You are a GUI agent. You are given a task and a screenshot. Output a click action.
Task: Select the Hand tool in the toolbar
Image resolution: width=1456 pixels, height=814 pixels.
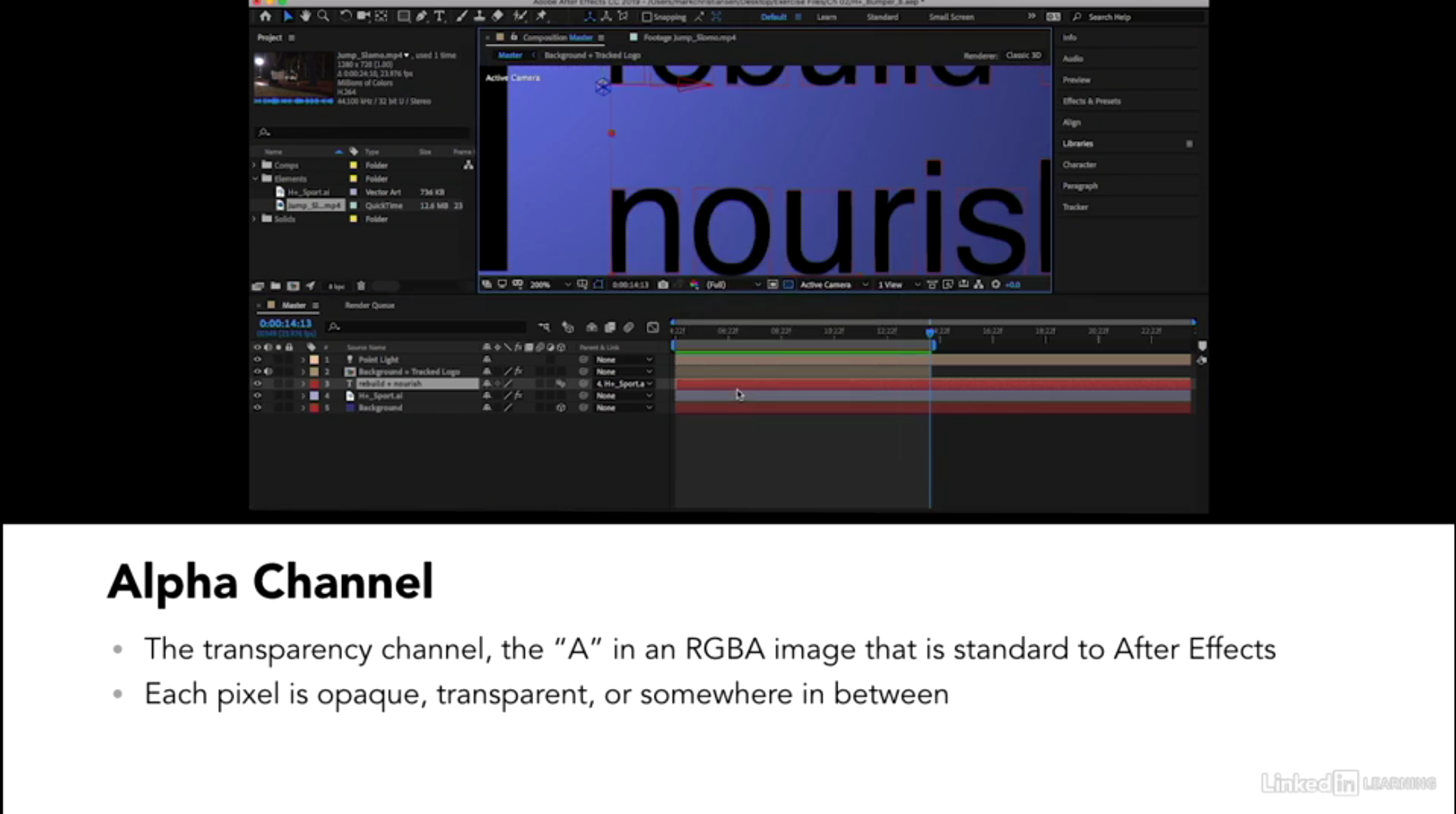[305, 17]
